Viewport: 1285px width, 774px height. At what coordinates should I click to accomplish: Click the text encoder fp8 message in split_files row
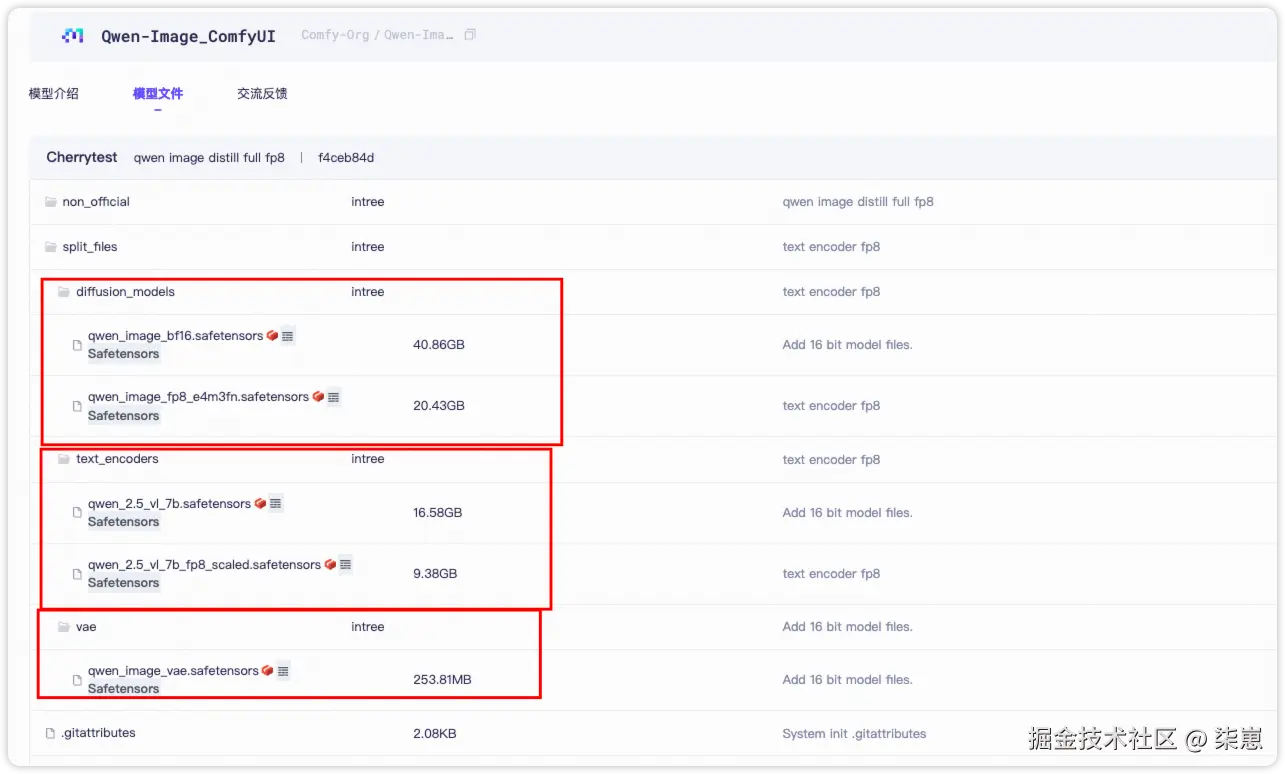pyautogui.click(x=831, y=247)
